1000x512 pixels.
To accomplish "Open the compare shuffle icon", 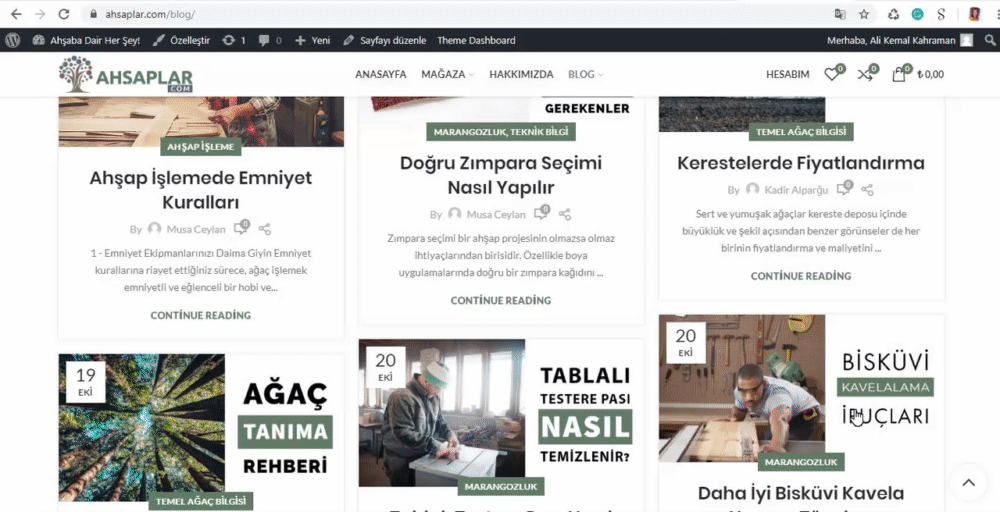I will tap(867, 73).
